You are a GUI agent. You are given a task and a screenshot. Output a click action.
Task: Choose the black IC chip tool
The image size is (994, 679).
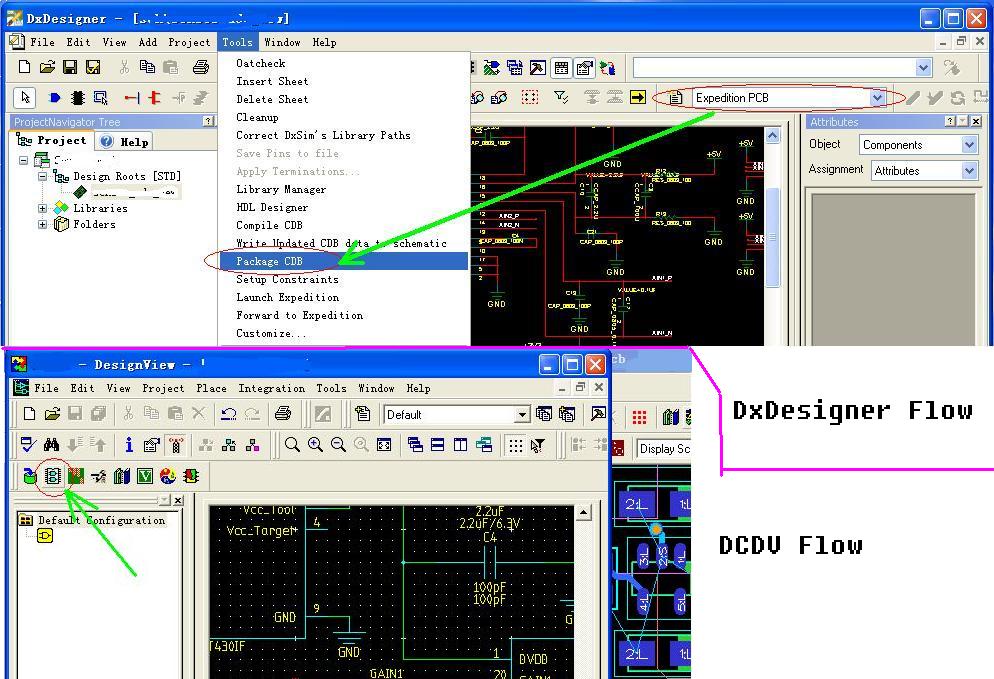coord(77,98)
